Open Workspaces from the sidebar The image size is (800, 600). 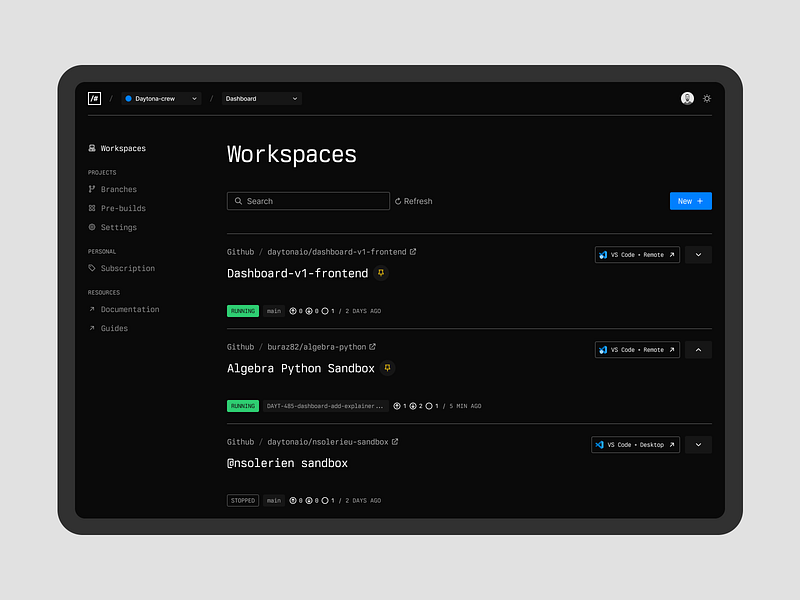tap(122, 148)
